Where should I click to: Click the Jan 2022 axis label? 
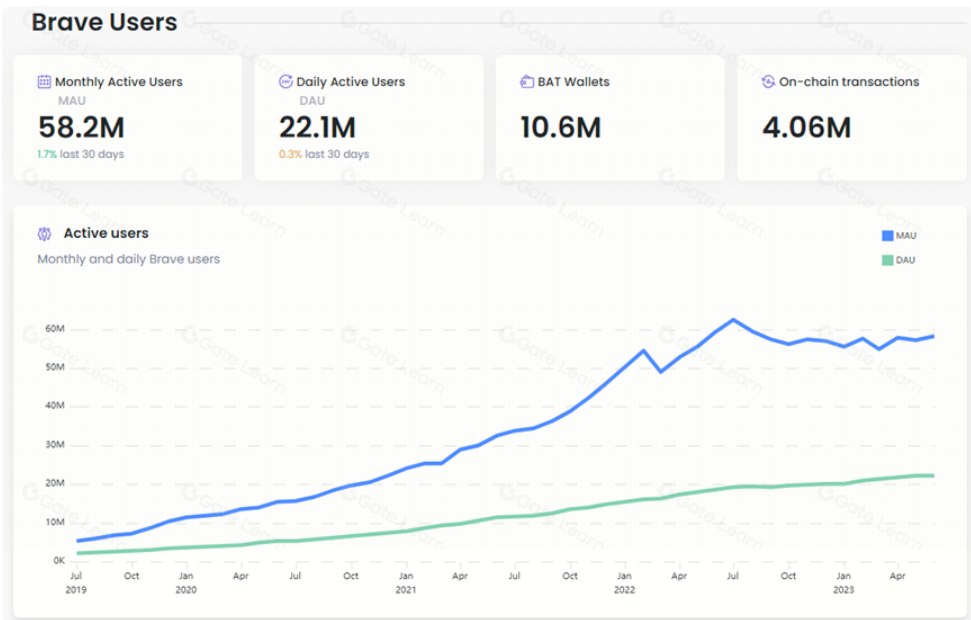click(x=624, y=583)
